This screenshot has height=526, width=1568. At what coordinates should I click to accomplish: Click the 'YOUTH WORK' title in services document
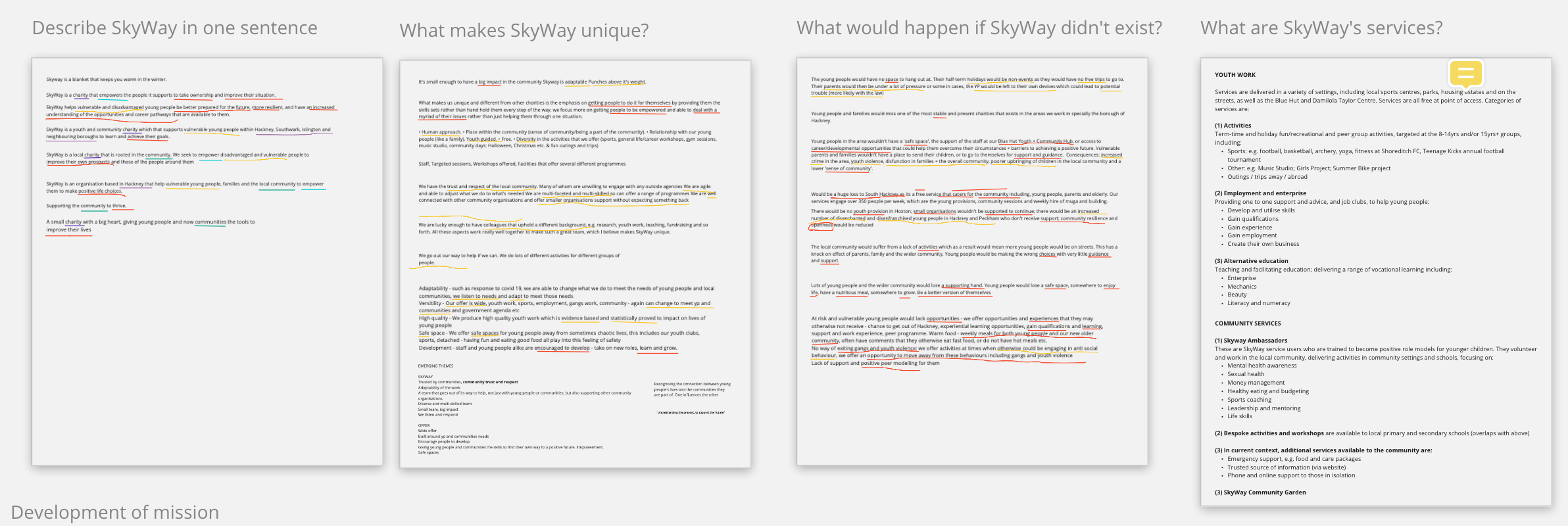(x=1235, y=75)
